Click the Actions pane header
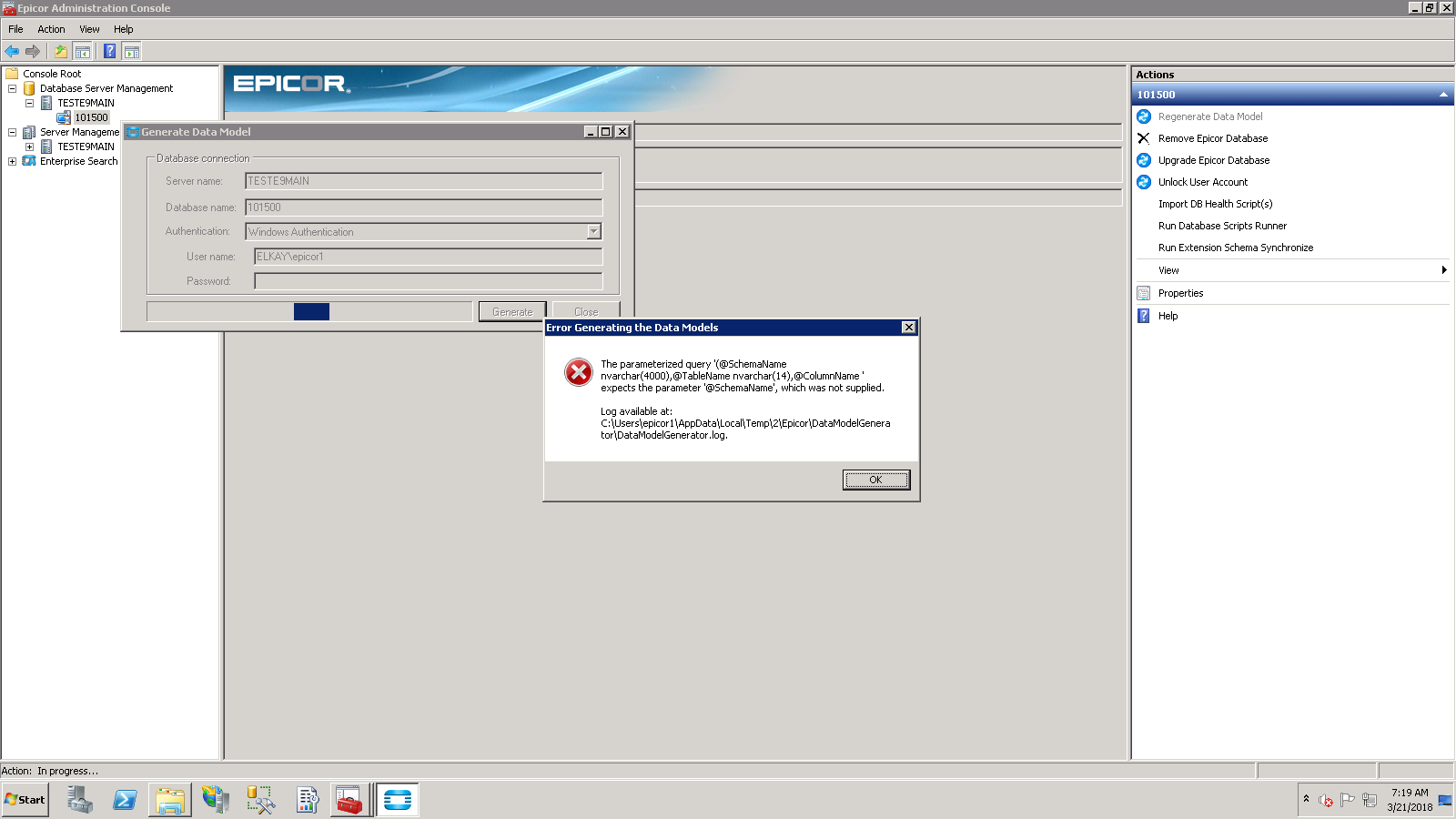1456x819 pixels. (1292, 75)
